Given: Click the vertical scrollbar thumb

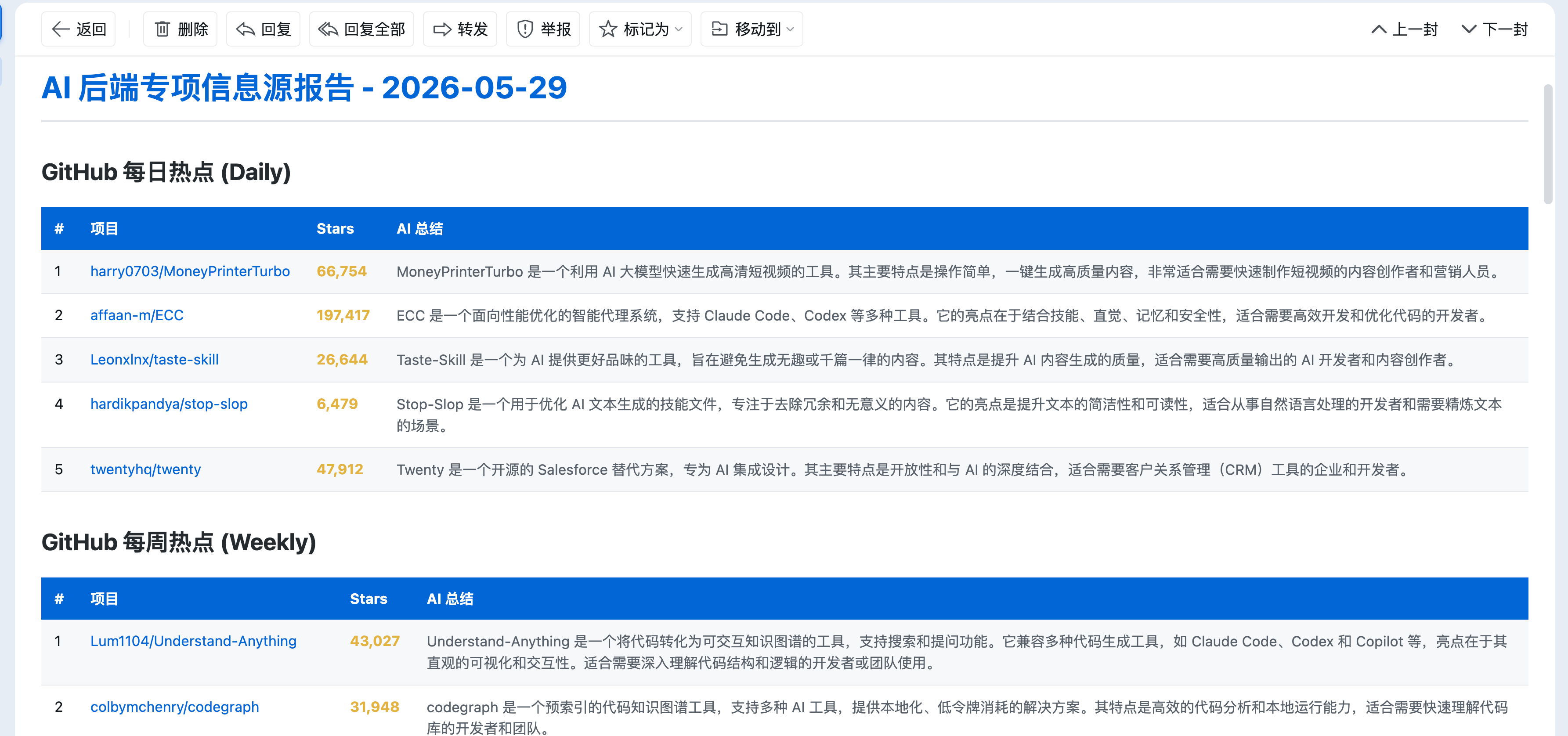Looking at the screenshot, I should tap(1548, 144).
